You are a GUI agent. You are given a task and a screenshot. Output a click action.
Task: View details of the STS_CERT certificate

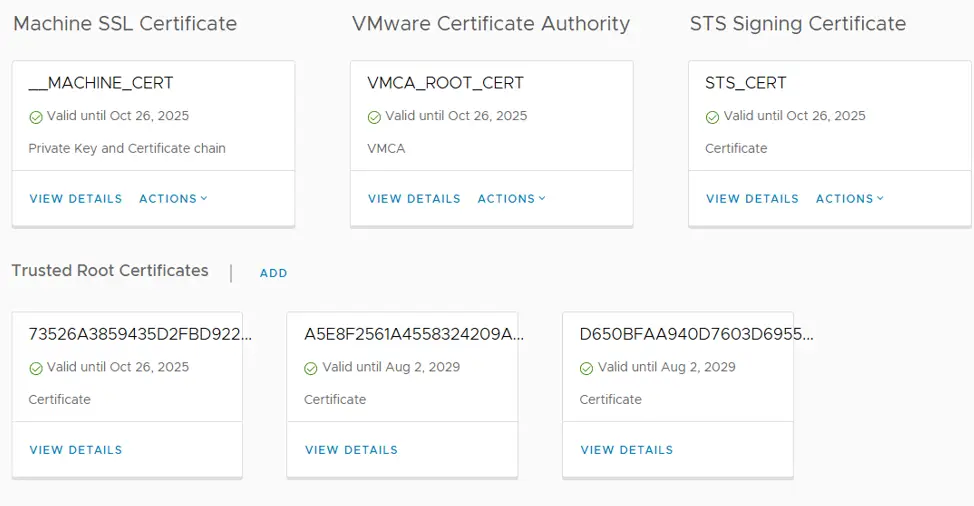(x=752, y=199)
